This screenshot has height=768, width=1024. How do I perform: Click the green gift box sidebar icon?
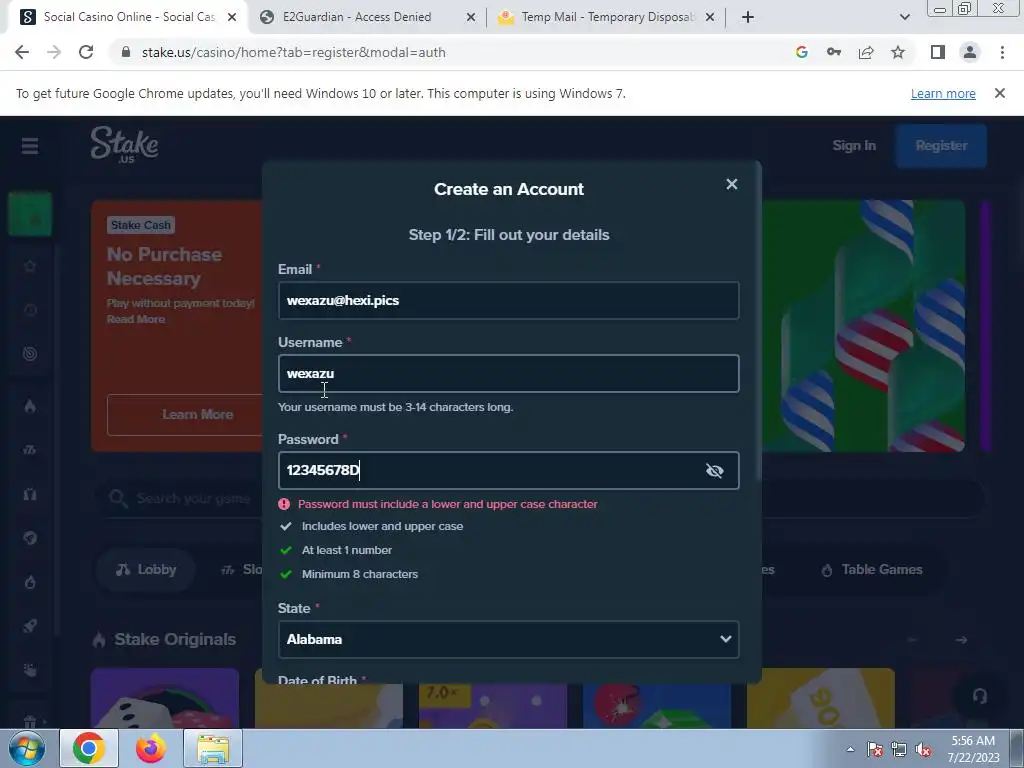(29, 214)
